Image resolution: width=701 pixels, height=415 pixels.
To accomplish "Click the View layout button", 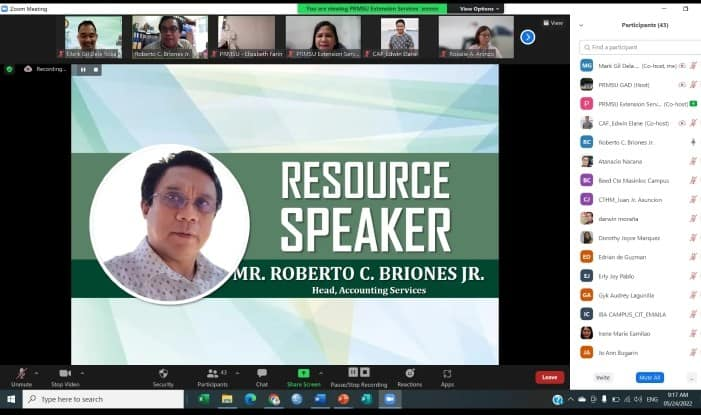I will coord(553,23).
